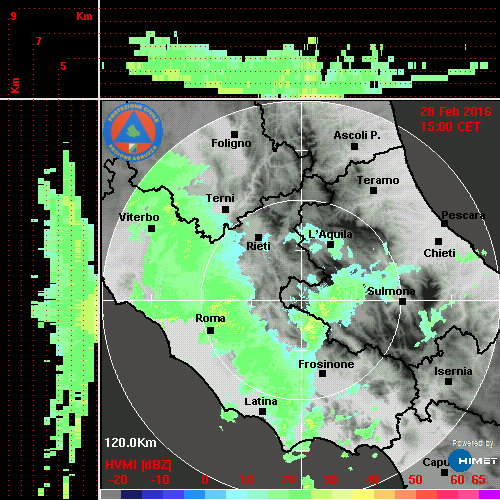
Task: Click the city marker below Ascoli P.
Action: [x=354, y=146]
